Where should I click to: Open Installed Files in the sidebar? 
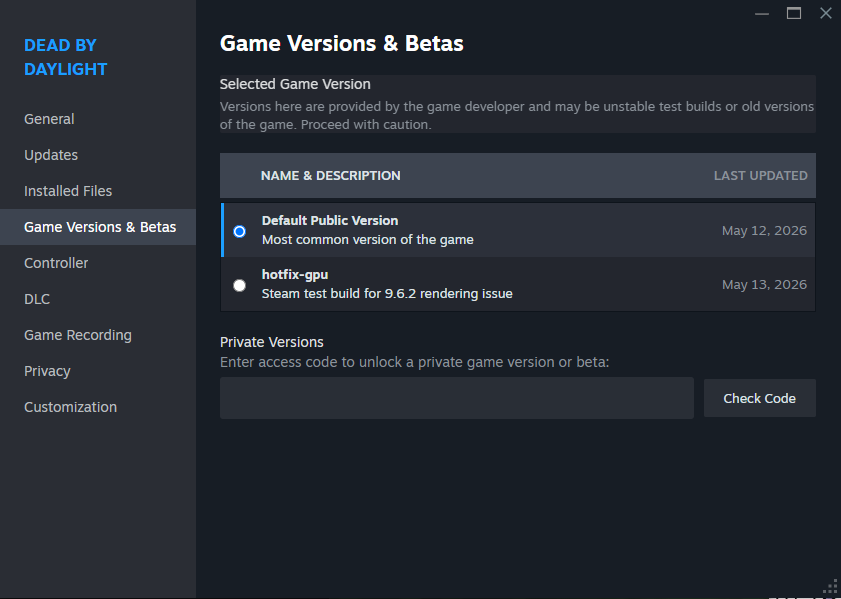tap(68, 191)
